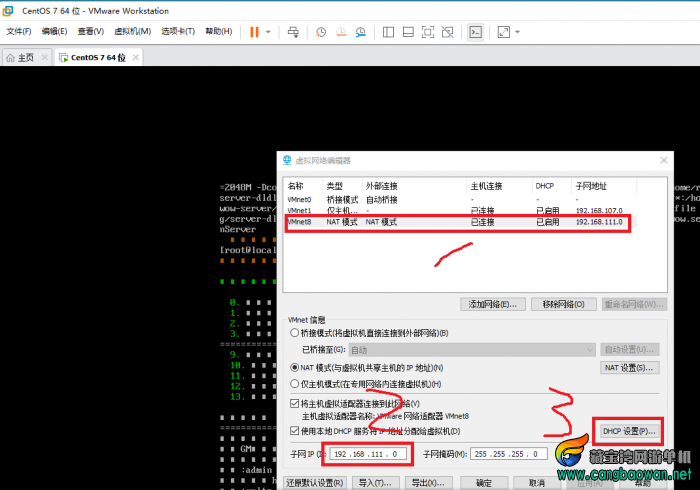This screenshot has width=700, height=490.
Task: Click the pause virtual machine icon
Action: pyautogui.click(x=254, y=32)
